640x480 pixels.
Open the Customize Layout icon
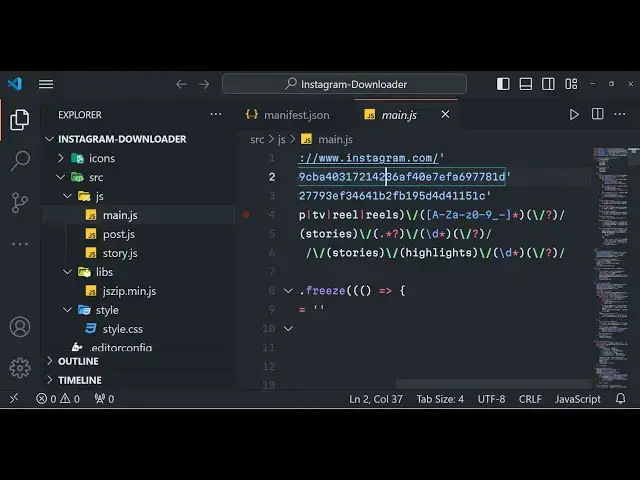[x=571, y=84]
